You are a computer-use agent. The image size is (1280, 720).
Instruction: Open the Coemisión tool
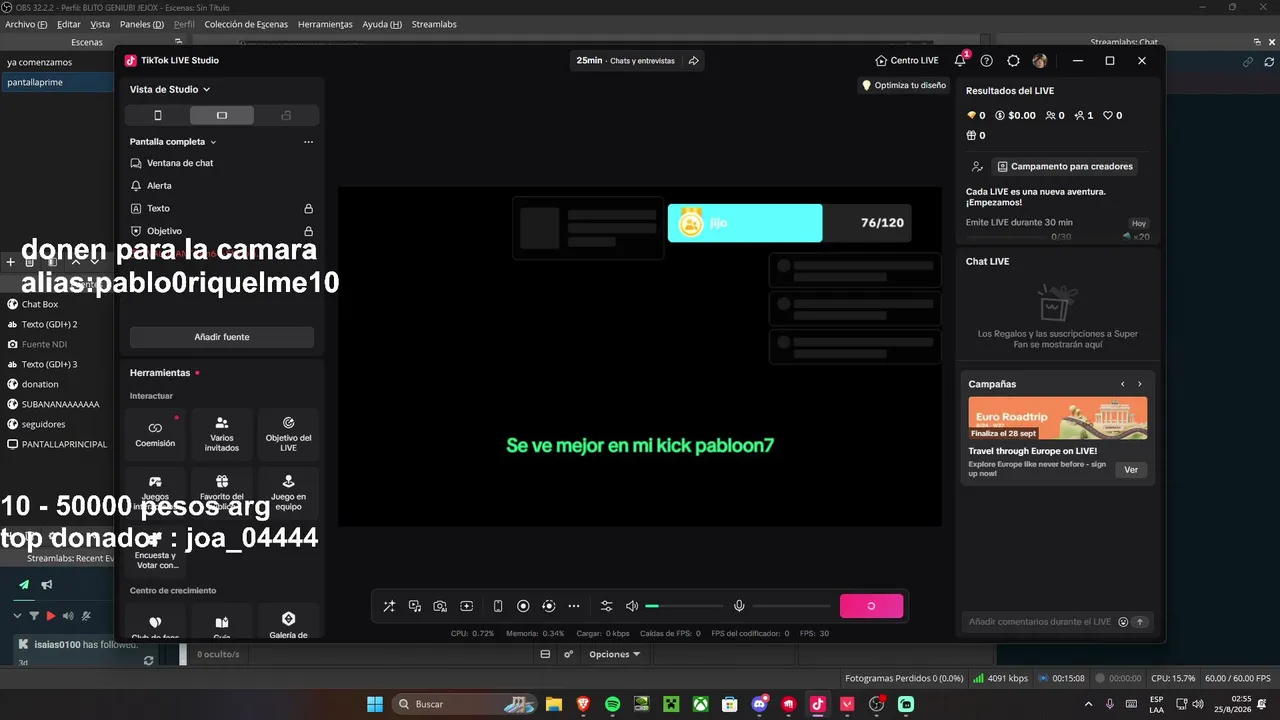pos(155,434)
